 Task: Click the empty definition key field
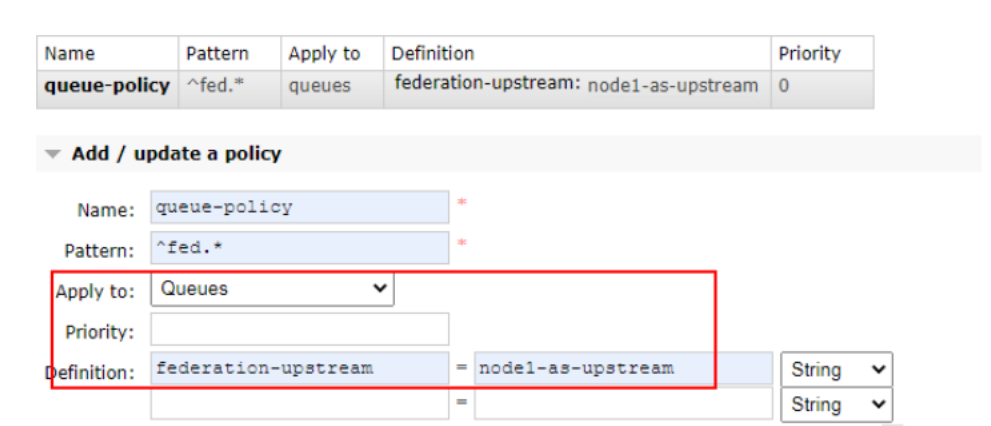pos(299,404)
